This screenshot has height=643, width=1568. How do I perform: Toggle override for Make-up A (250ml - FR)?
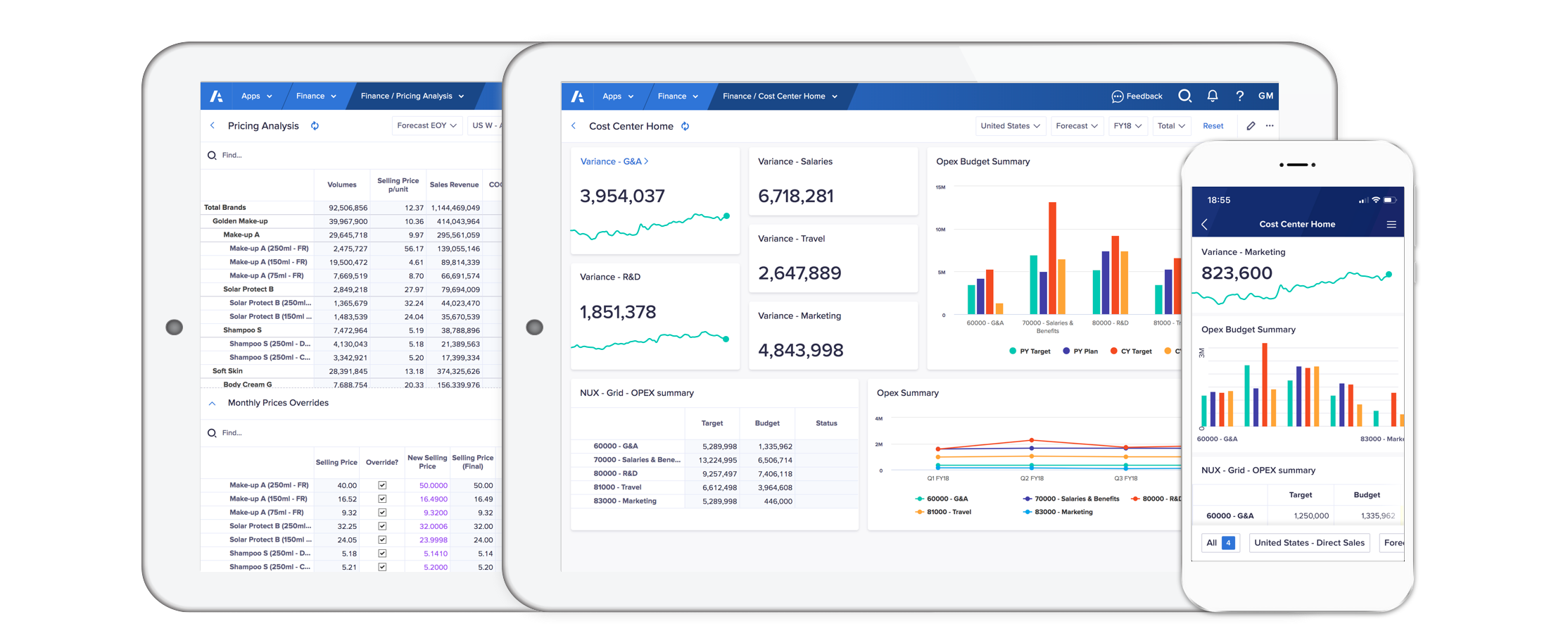tap(382, 485)
